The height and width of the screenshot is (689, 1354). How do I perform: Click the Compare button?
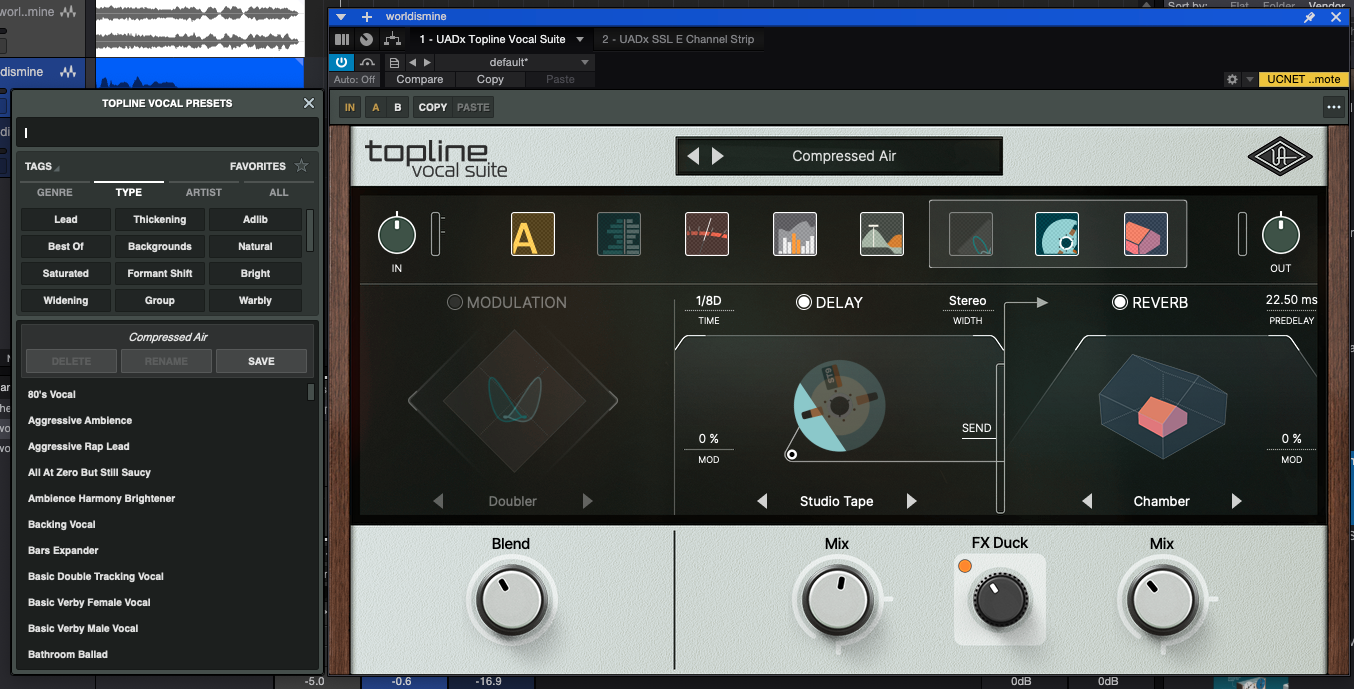point(420,79)
